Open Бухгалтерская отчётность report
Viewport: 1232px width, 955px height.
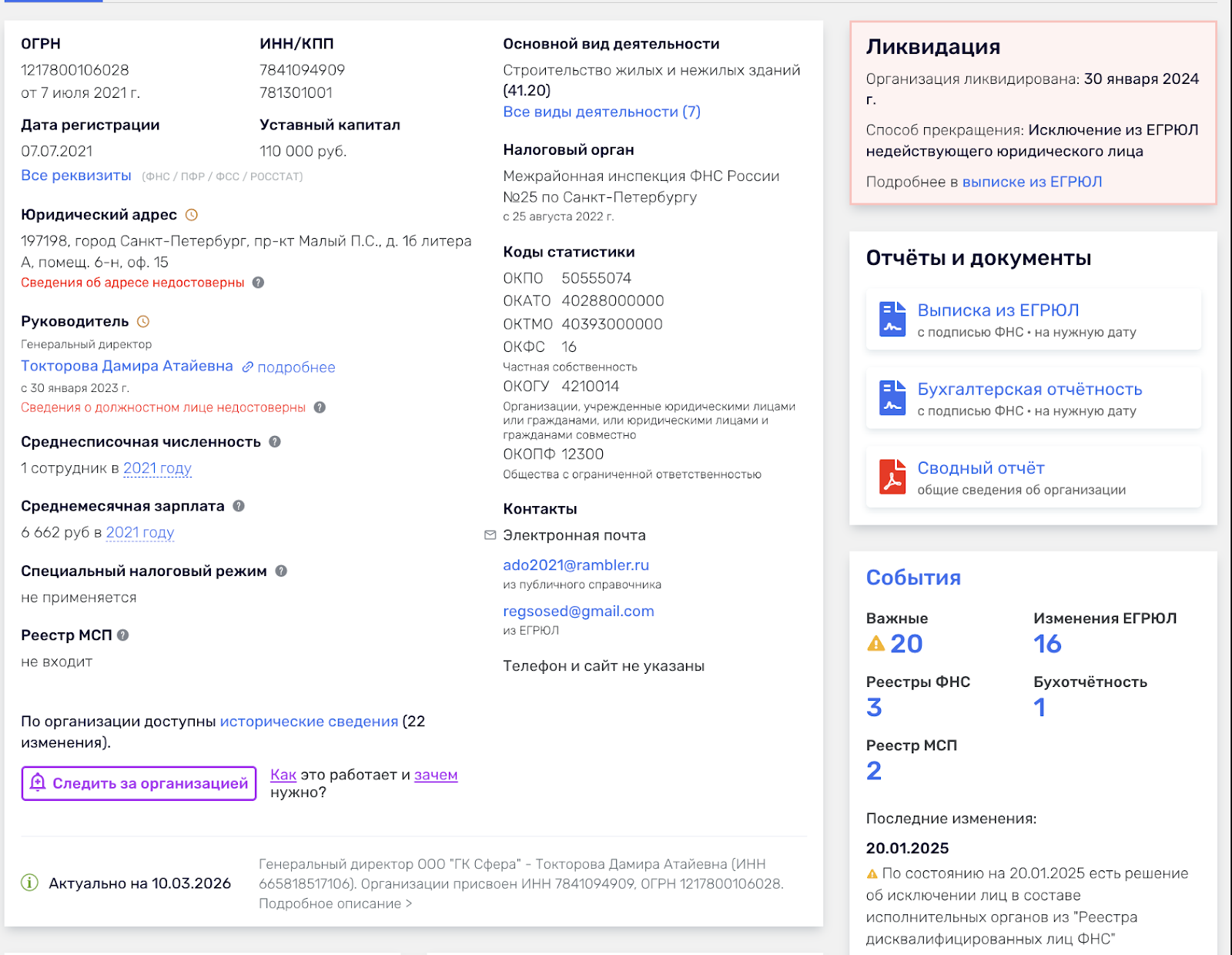pyautogui.click(x=1029, y=390)
